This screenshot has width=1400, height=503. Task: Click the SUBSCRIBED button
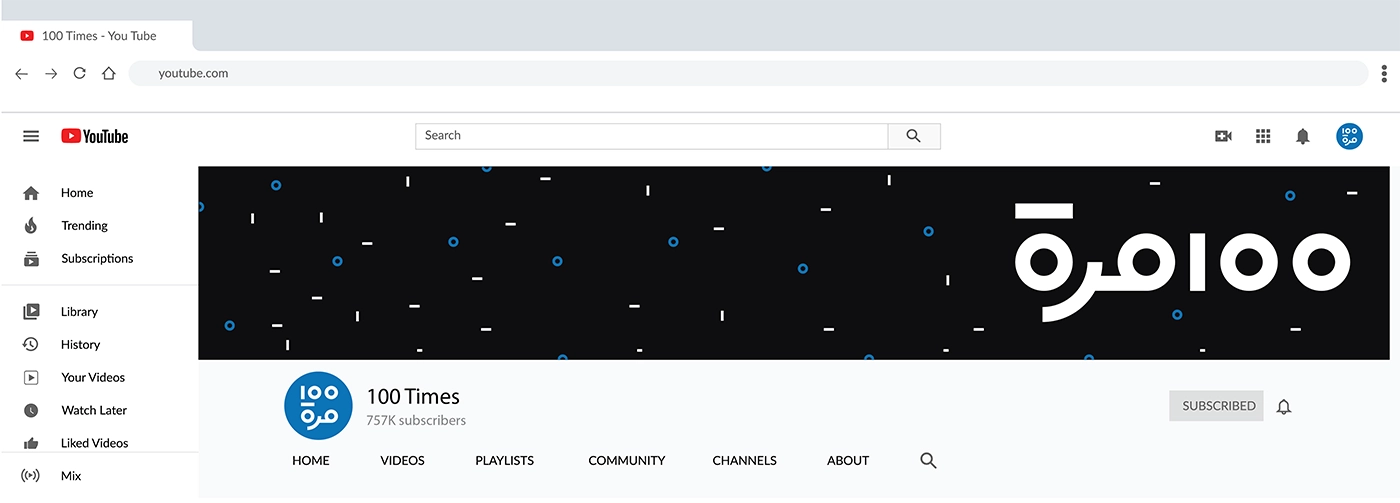tap(1217, 406)
